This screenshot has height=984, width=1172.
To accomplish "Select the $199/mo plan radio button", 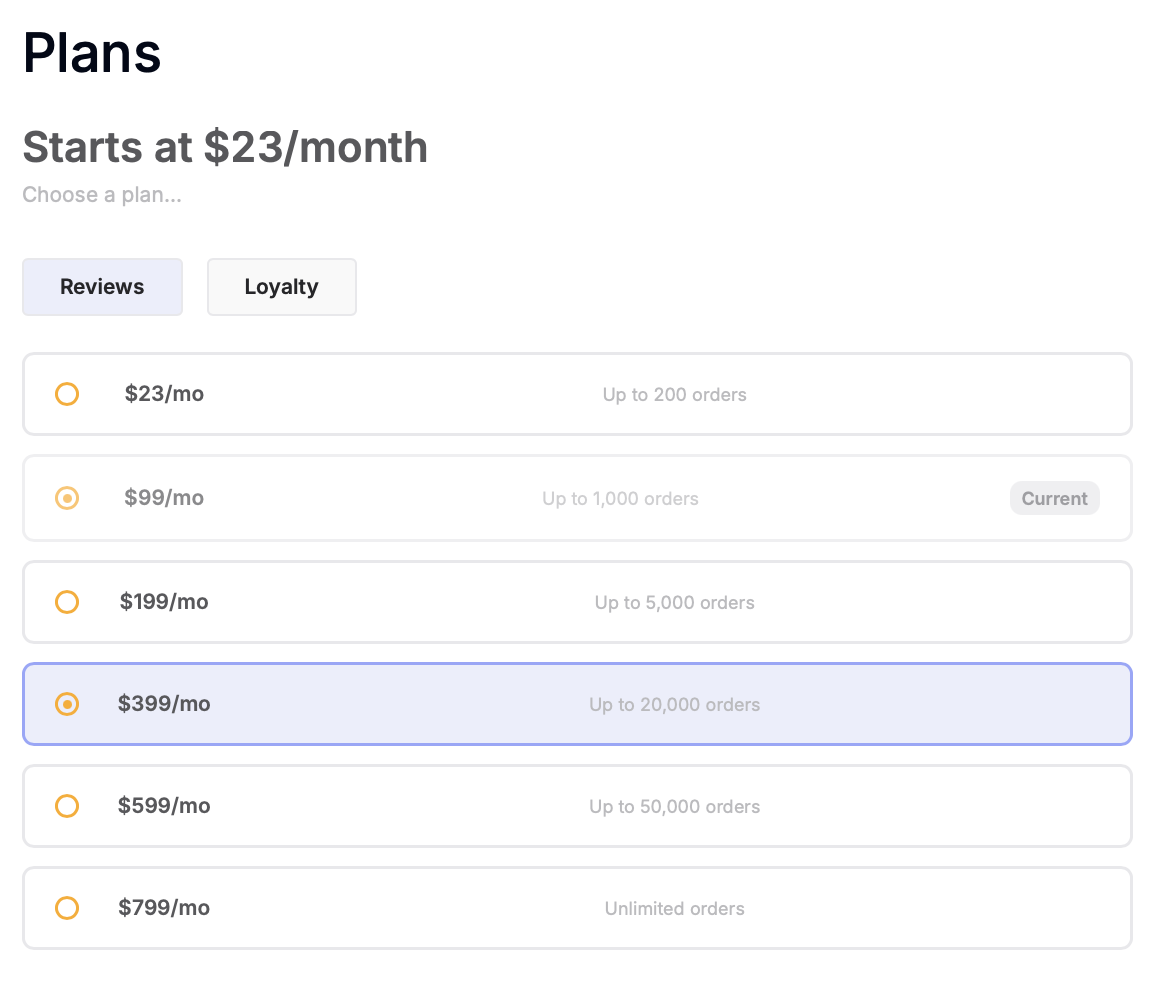I will point(67,602).
